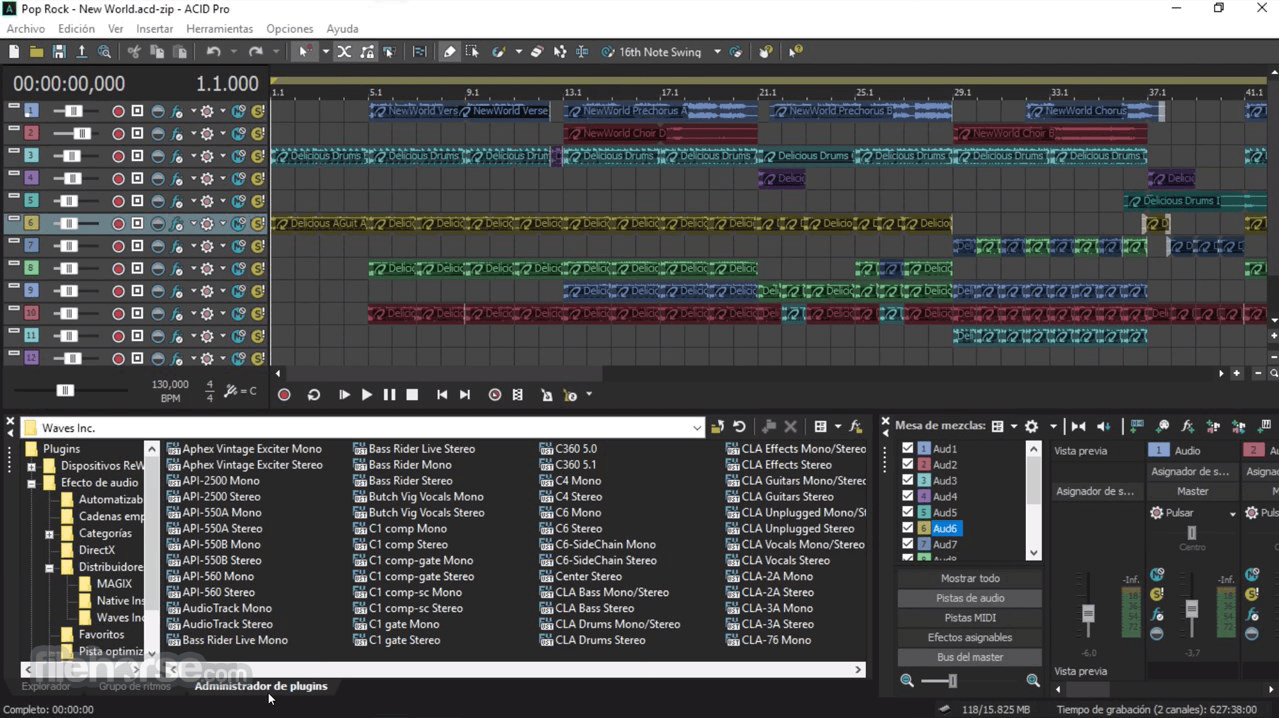Uncheck the Aud1 checkbox in mixer list
This screenshot has width=1279, height=718.
(908, 449)
